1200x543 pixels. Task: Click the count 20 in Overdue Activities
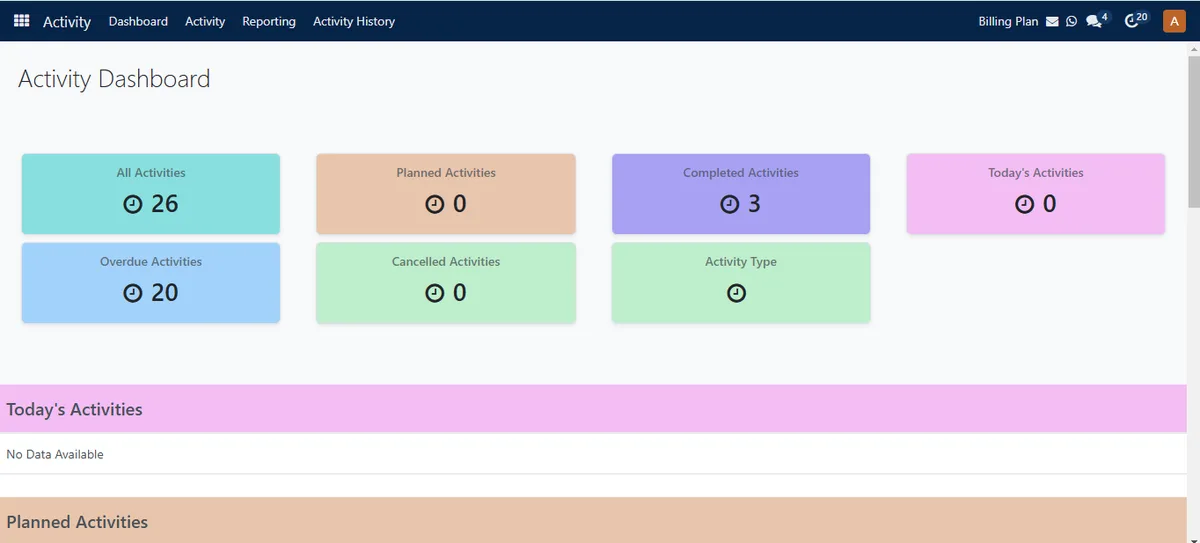point(165,293)
